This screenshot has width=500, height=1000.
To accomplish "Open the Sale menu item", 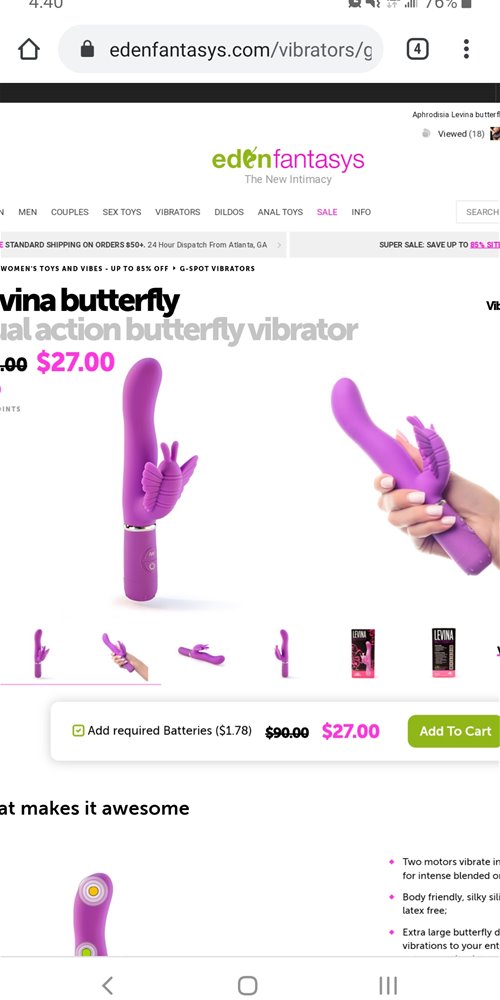I will [x=327, y=212].
